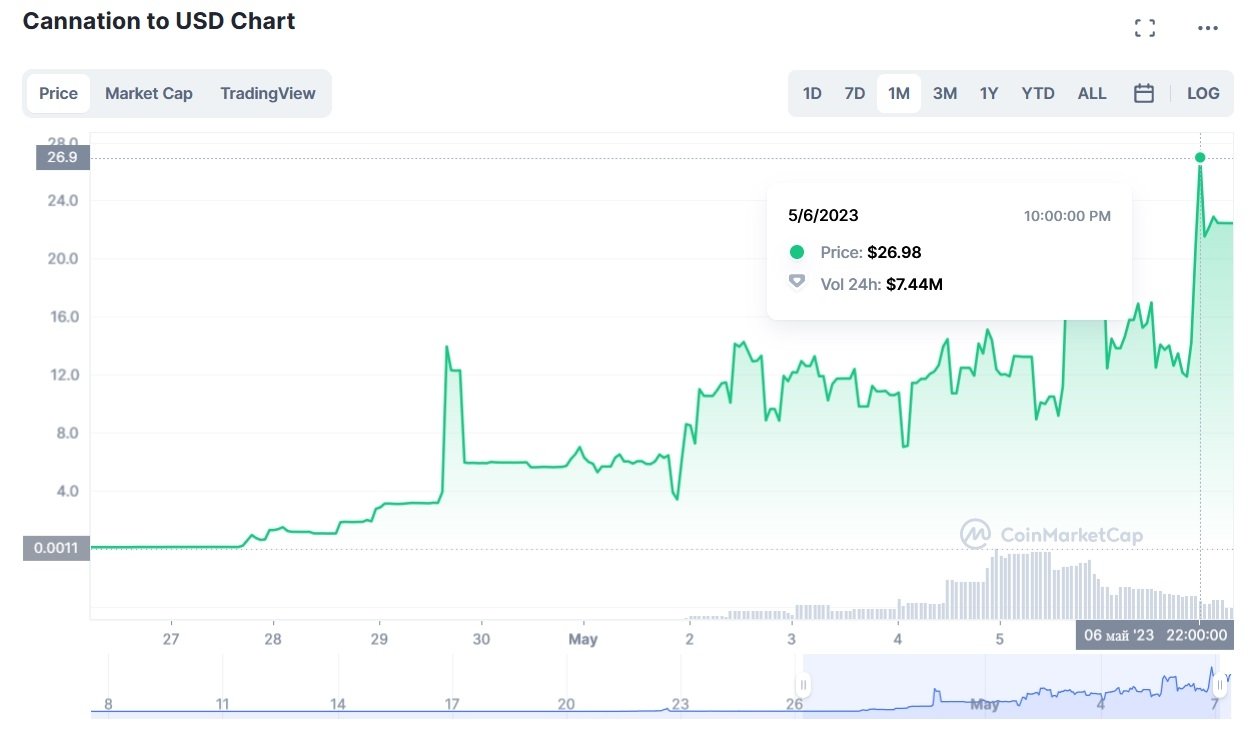Select the 1M time range
Screen dimensions: 1254x732
pos(899,93)
